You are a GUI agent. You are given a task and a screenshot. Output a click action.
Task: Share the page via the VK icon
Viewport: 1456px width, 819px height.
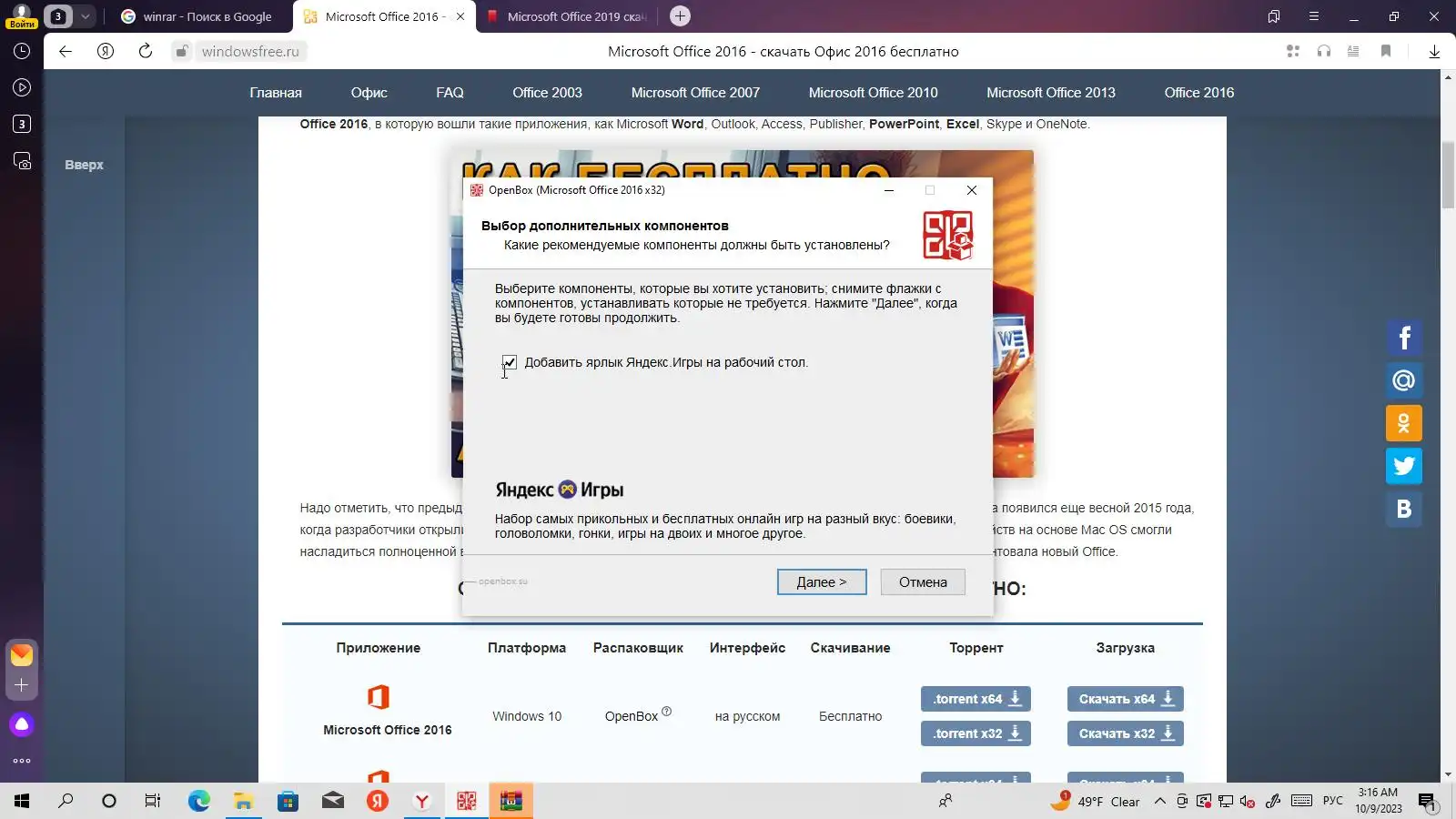pos(1404,509)
